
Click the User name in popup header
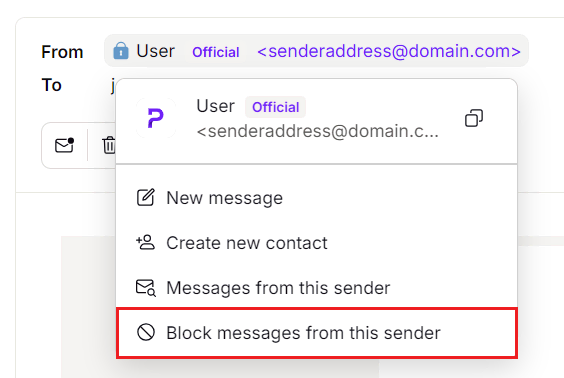click(215, 106)
